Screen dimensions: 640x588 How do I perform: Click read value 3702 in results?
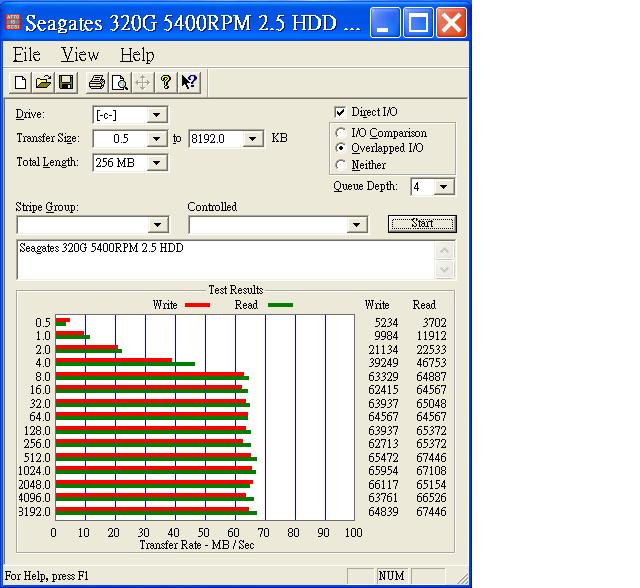(x=434, y=323)
